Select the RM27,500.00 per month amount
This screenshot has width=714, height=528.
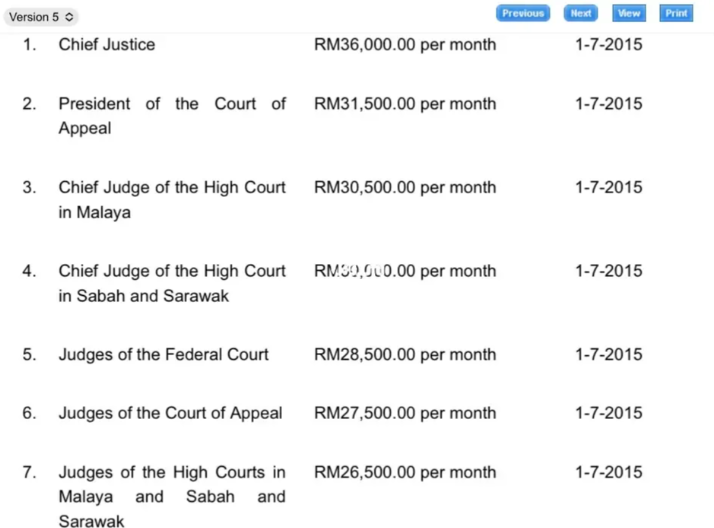405,413
